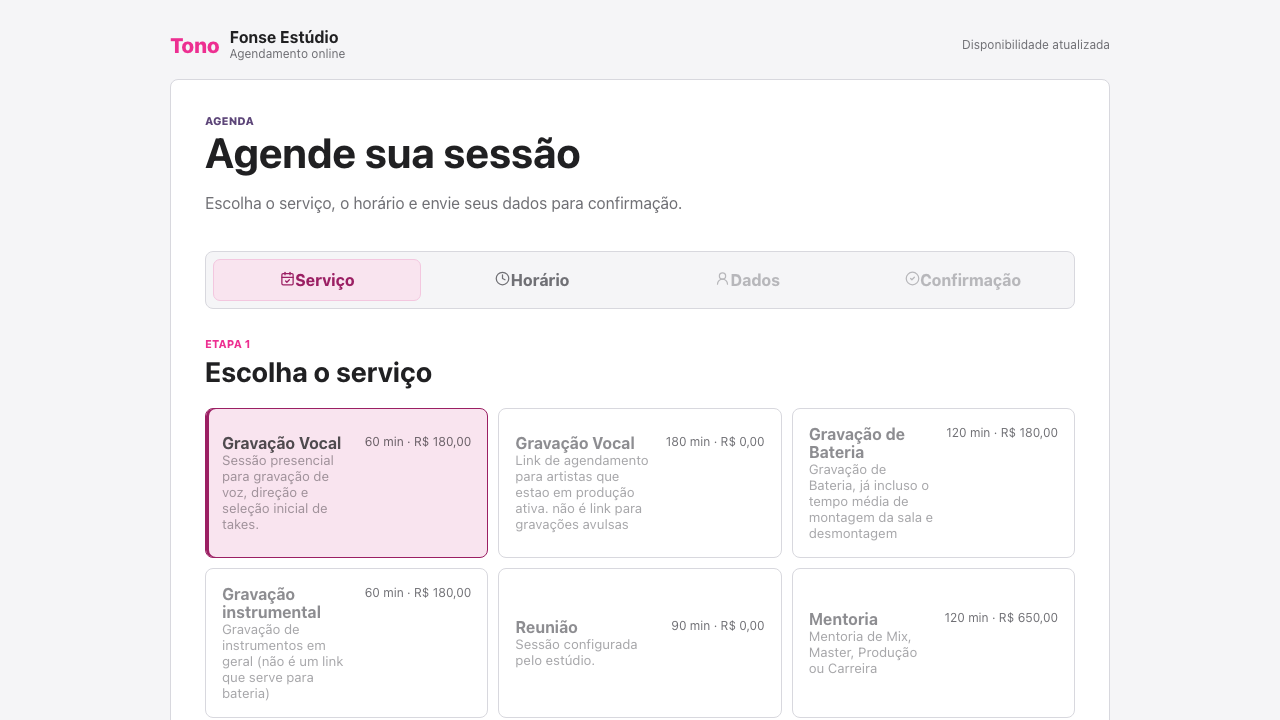Click the person icon beside Dados
This screenshot has height=720, width=1280.
click(x=722, y=279)
